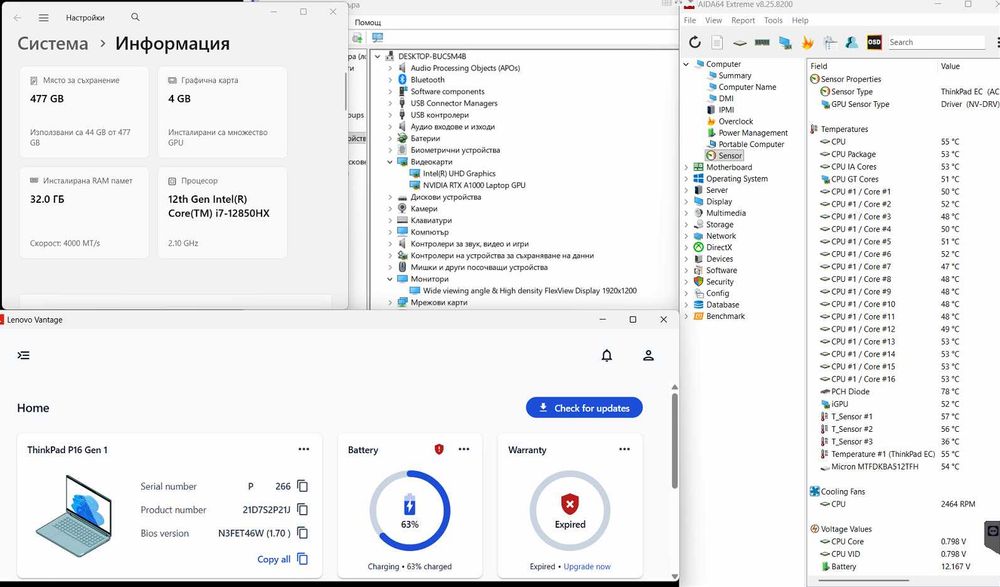
Task: Select the Wide viewing angle FlexView Display monitor
Action: (x=529, y=290)
